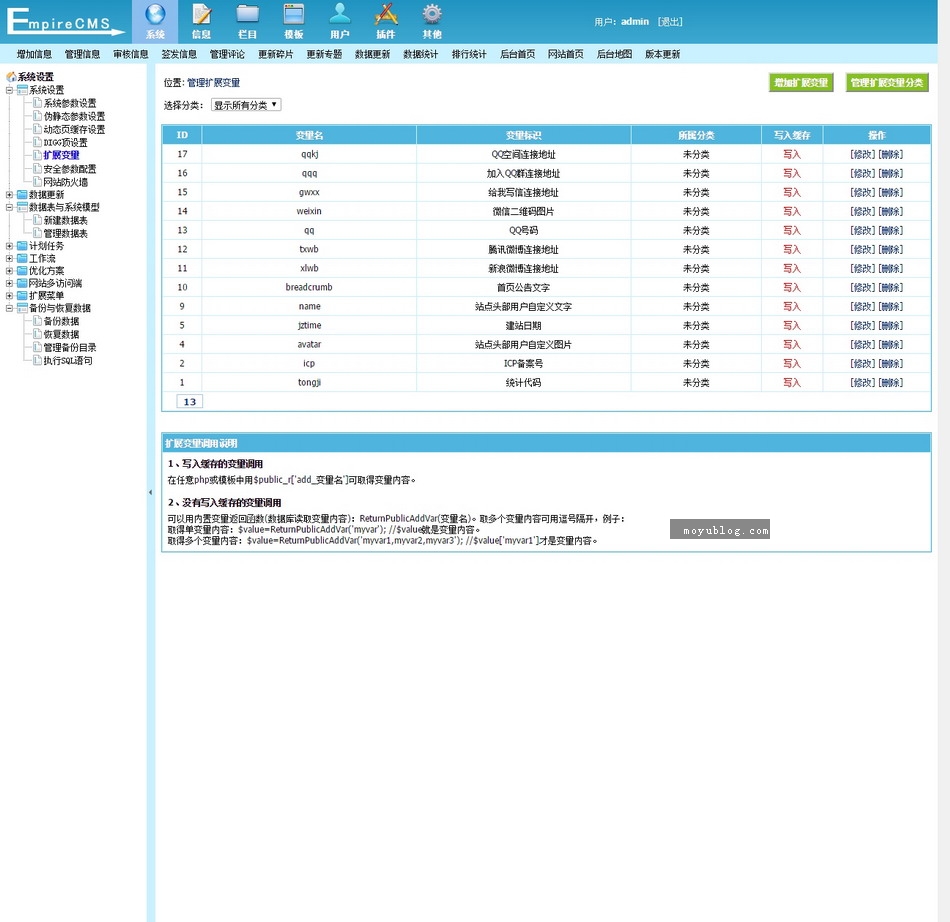This screenshot has width=950, height=922.
Task: Click 修改 for the weixin variable
Action: [x=862, y=211]
